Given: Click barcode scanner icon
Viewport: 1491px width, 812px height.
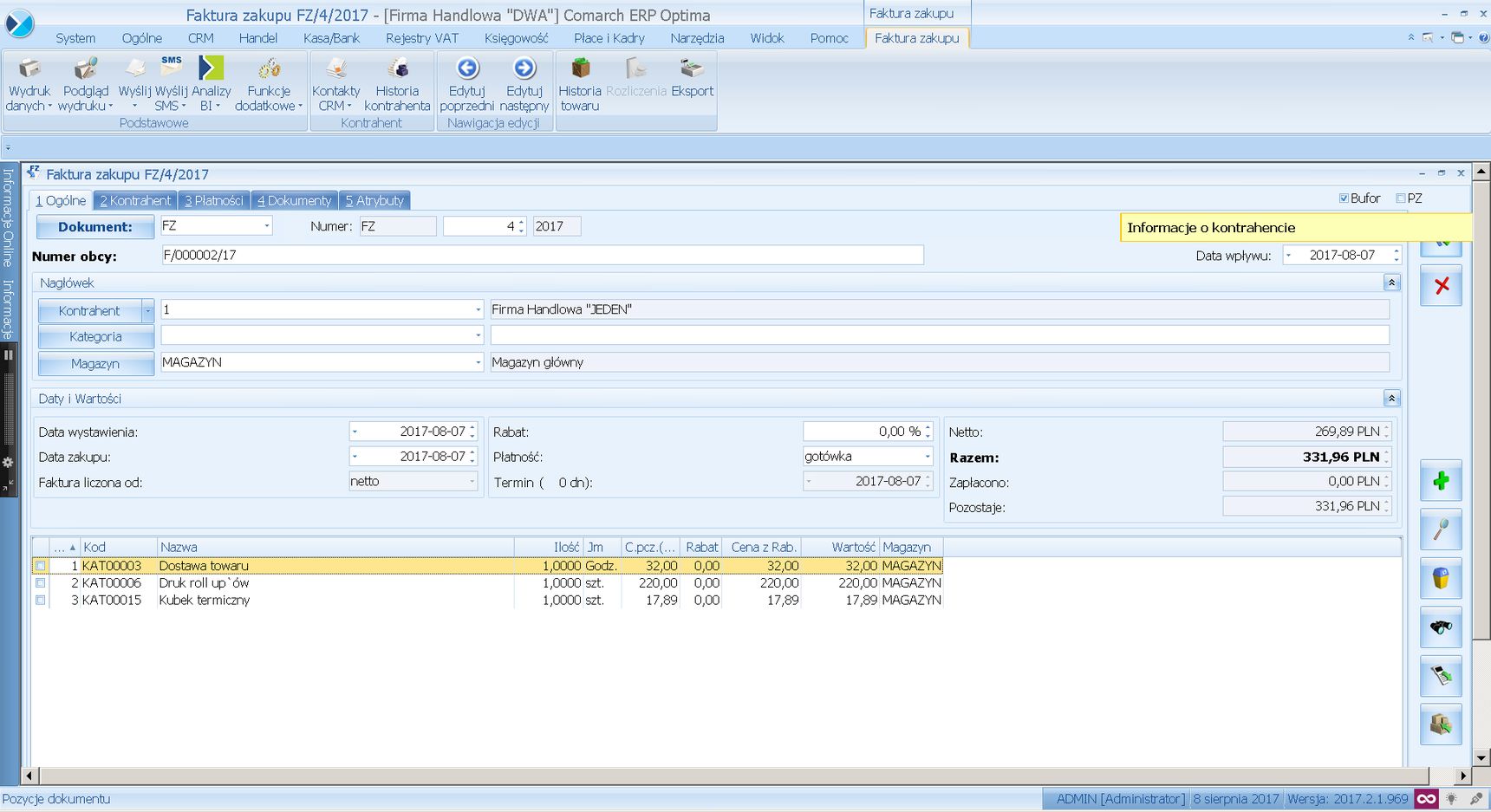Looking at the screenshot, I should [x=1441, y=675].
